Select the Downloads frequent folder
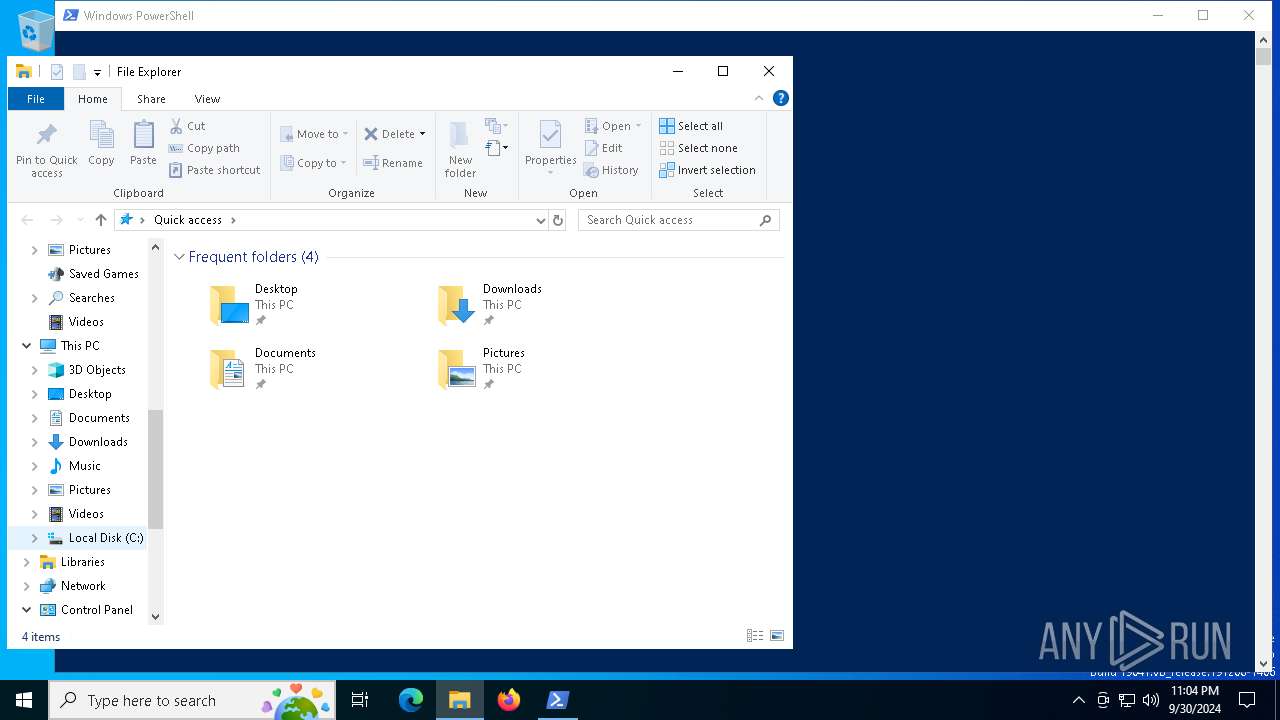 [x=491, y=305]
